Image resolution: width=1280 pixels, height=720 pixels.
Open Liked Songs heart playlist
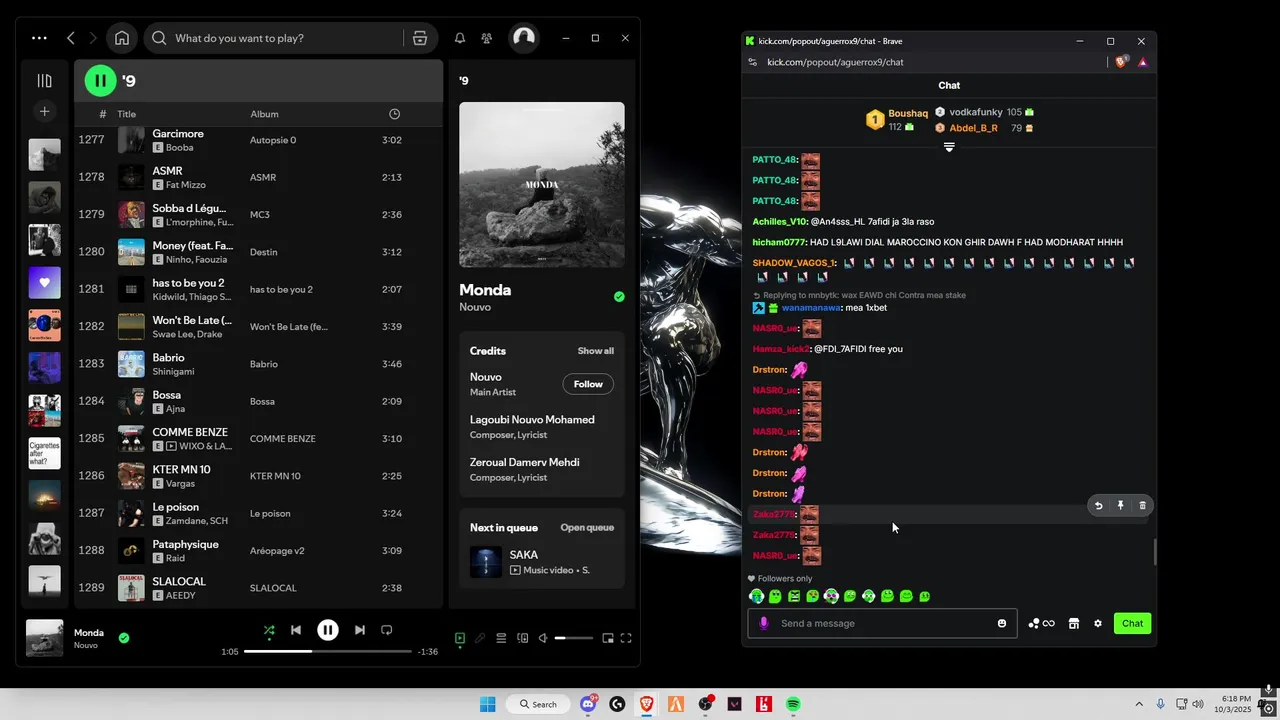click(x=44, y=283)
